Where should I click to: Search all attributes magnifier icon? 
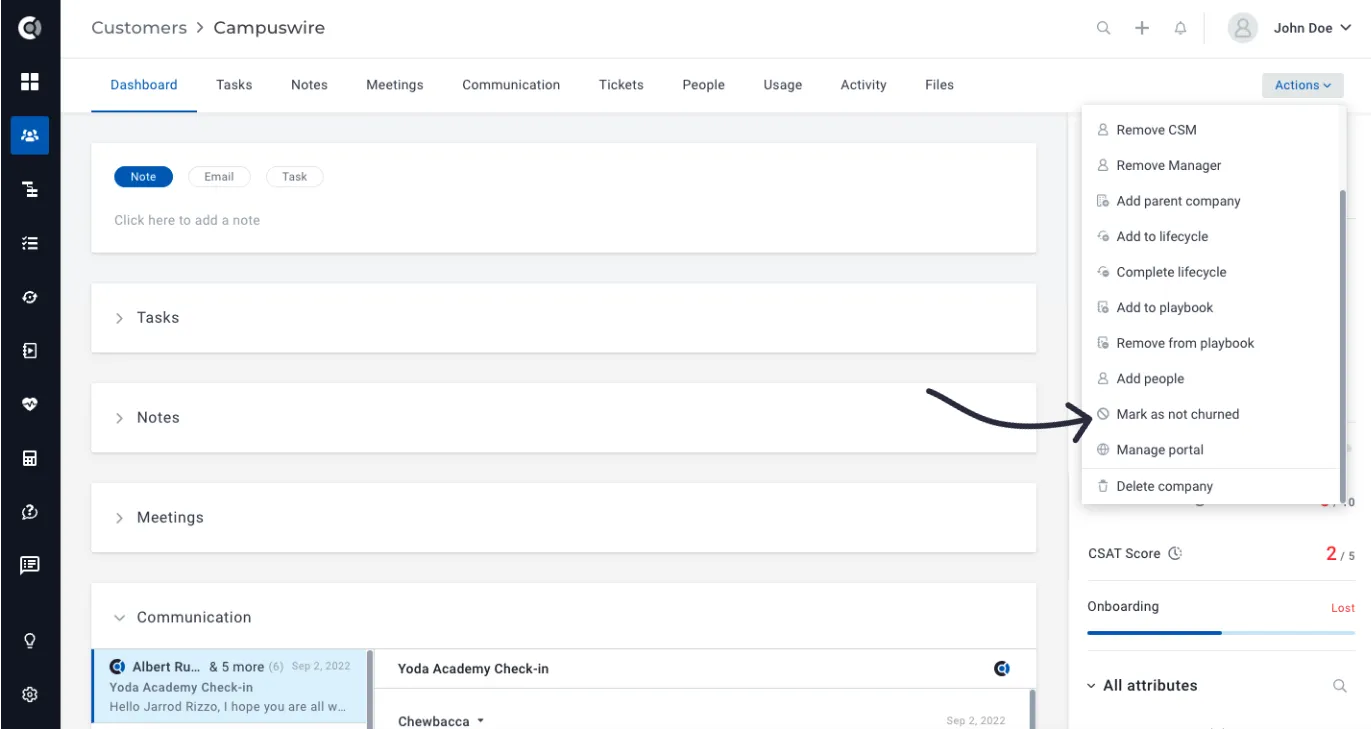click(1340, 686)
